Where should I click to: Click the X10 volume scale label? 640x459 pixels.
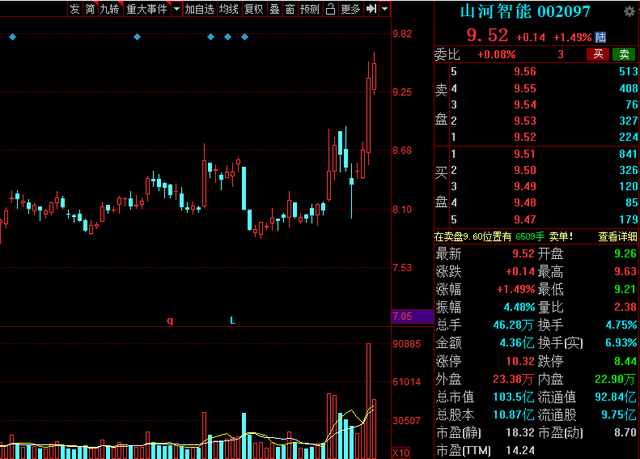[401, 453]
